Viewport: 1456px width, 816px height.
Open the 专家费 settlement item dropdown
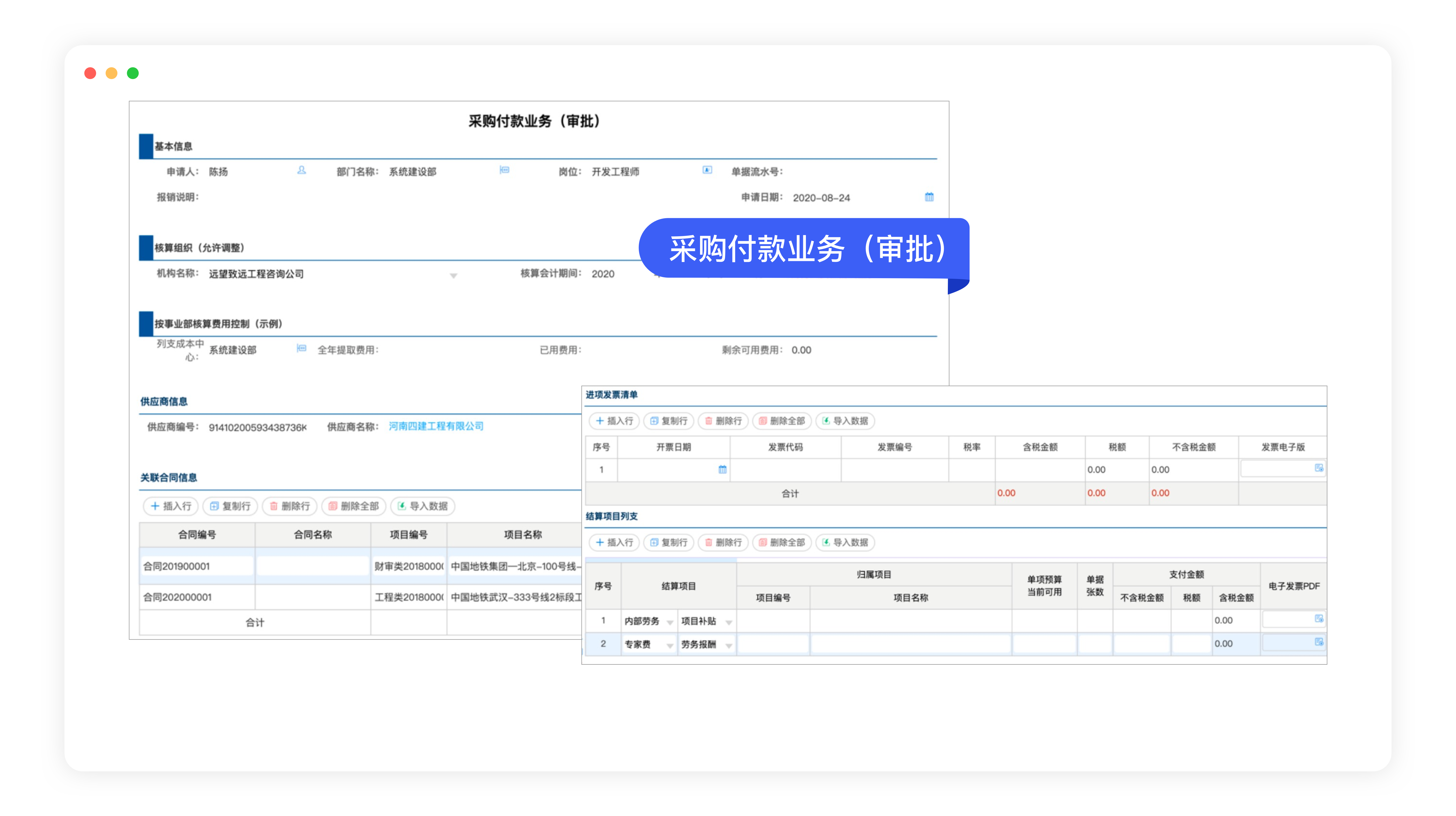670,646
